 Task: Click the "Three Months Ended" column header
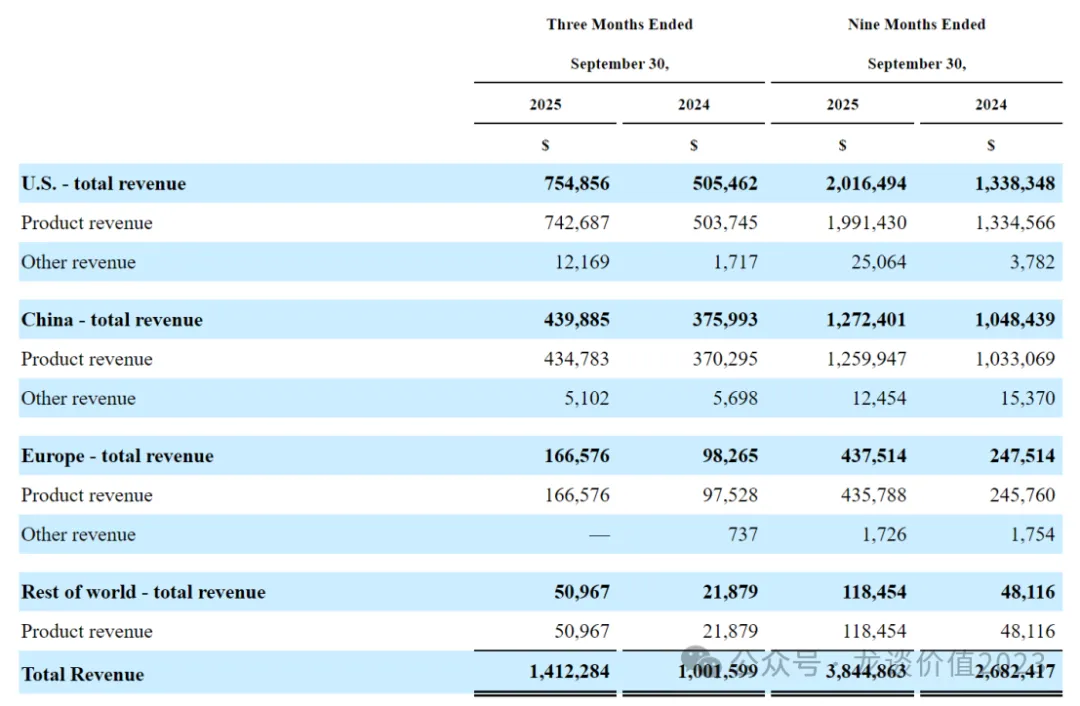[619, 24]
